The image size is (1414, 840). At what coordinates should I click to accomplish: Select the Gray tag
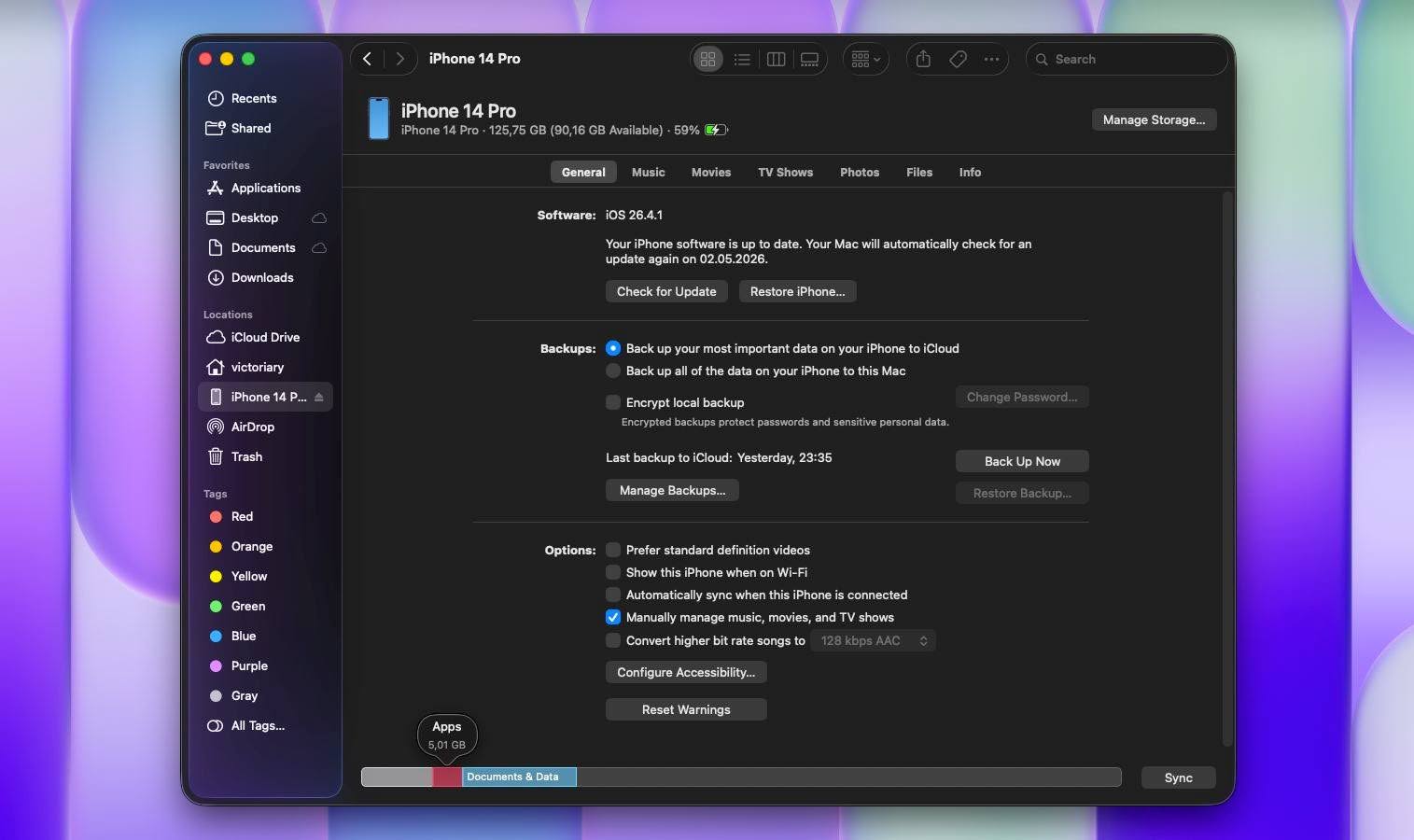click(x=265, y=695)
